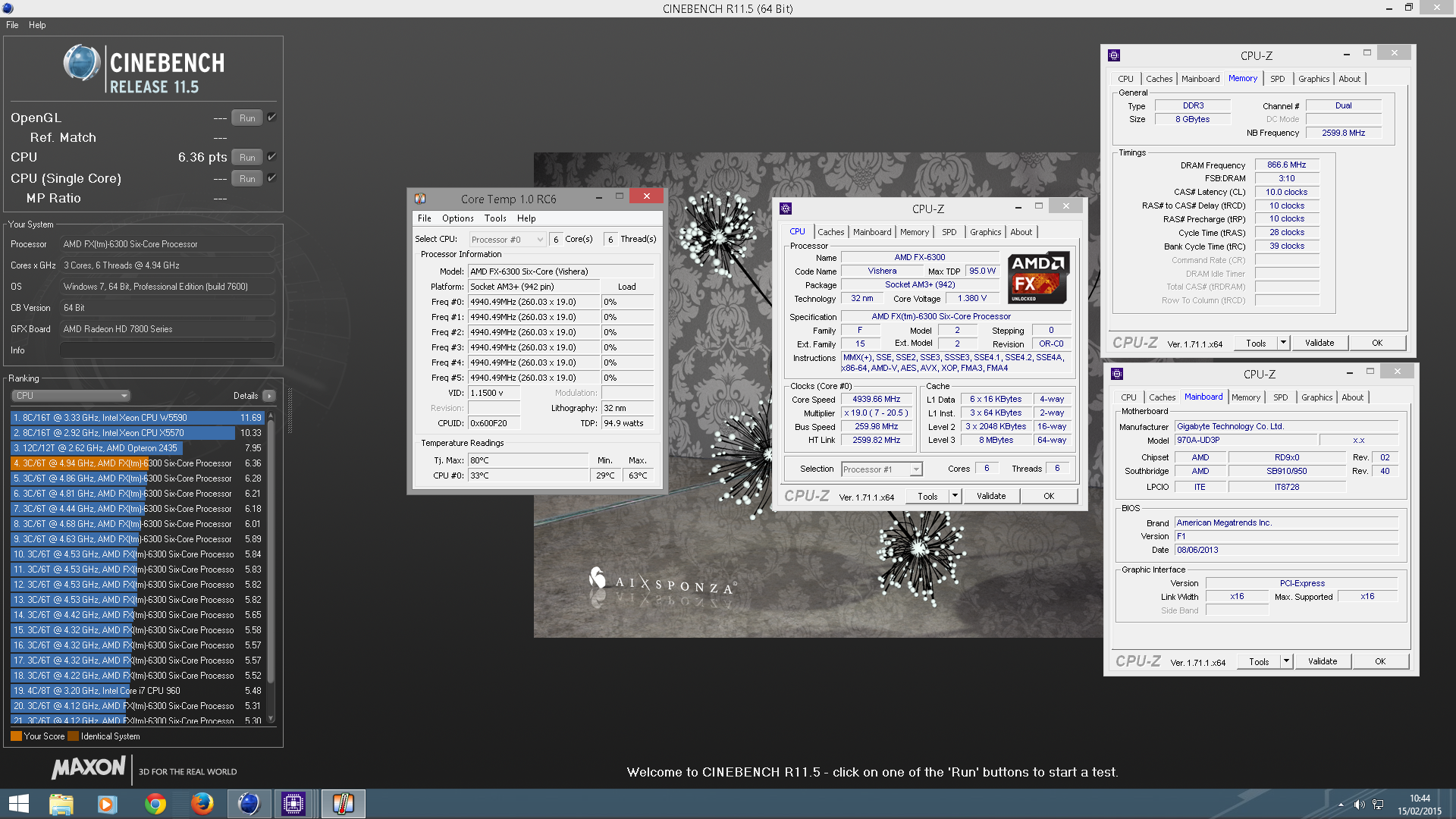Open About tab in middle CPU-Z window

pos(1021,232)
